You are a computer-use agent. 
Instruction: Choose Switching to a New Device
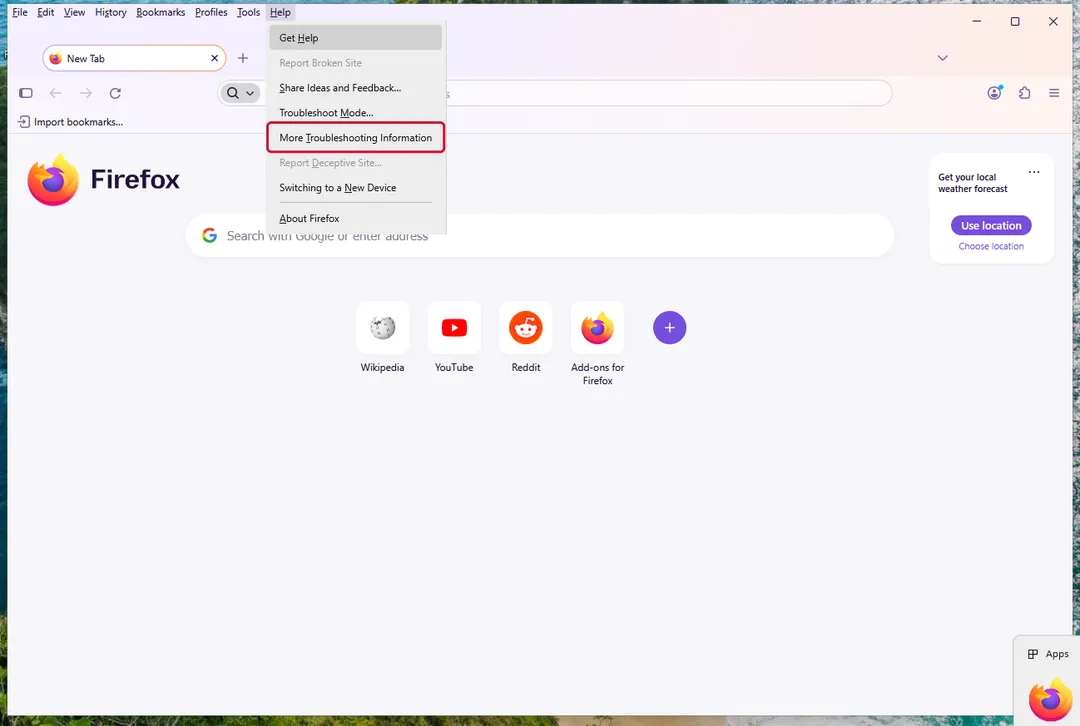click(x=355, y=187)
